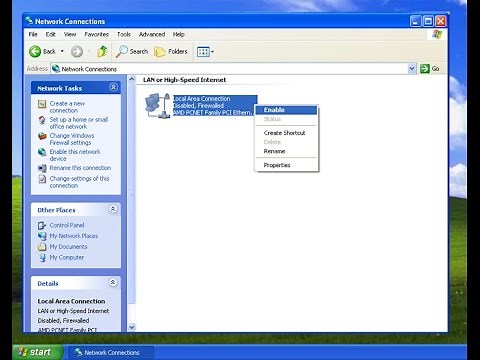Click the Change settings of this connection icon

(42, 179)
